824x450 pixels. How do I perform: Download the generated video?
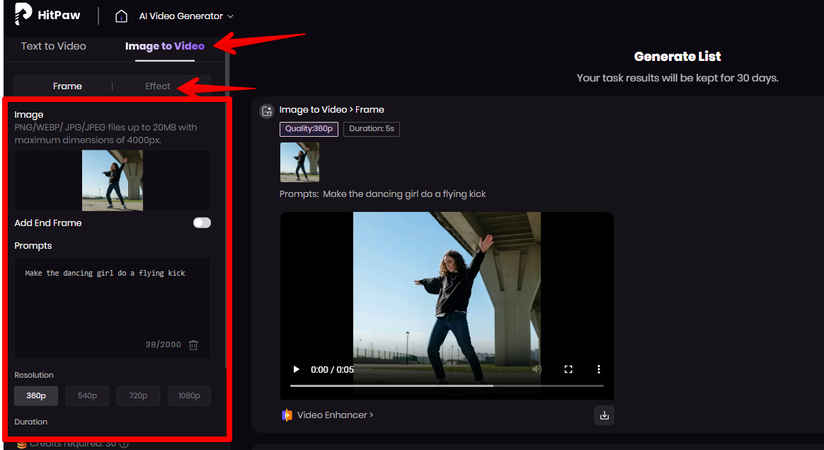pyautogui.click(x=604, y=415)
